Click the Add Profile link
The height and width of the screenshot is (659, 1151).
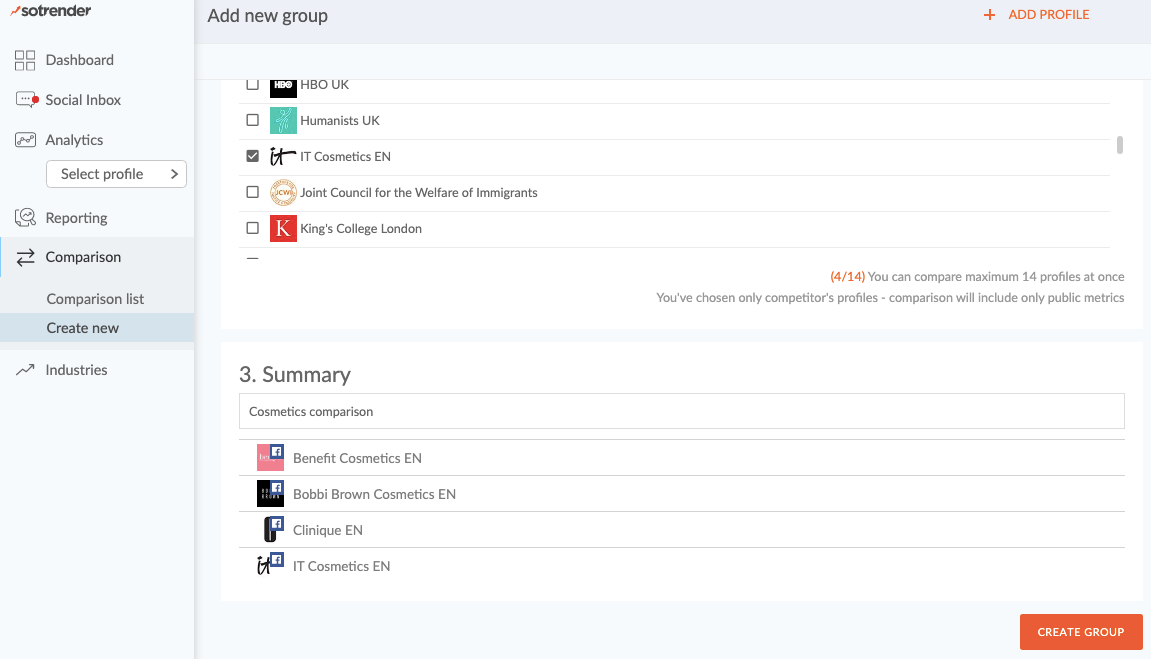pos(1048,15)
